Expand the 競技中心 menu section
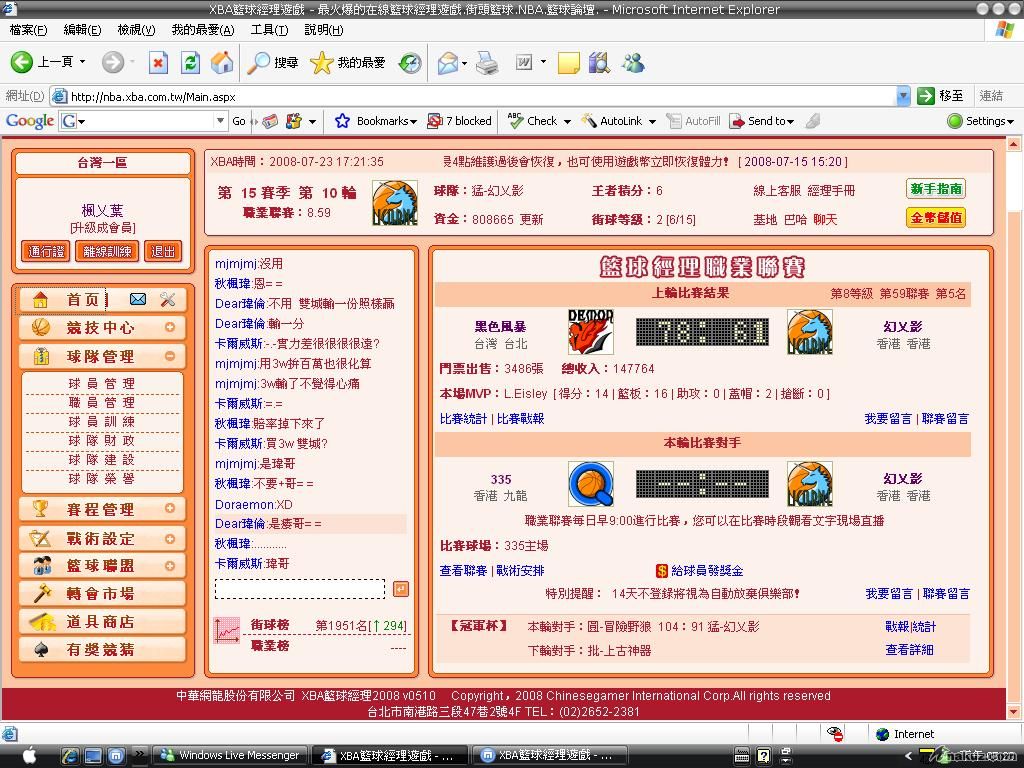The height and width of the screenshot is (768, 1024). click(170, 327)
